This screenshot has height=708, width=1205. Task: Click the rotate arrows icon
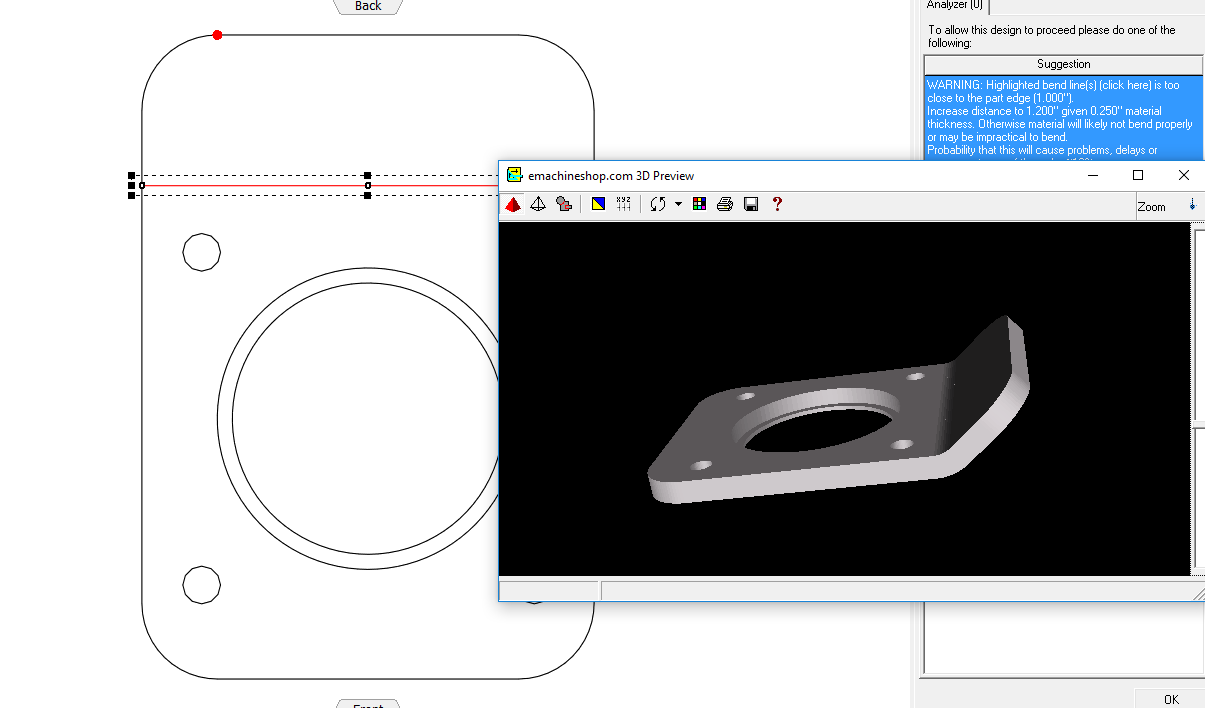[x=657, y=204]
